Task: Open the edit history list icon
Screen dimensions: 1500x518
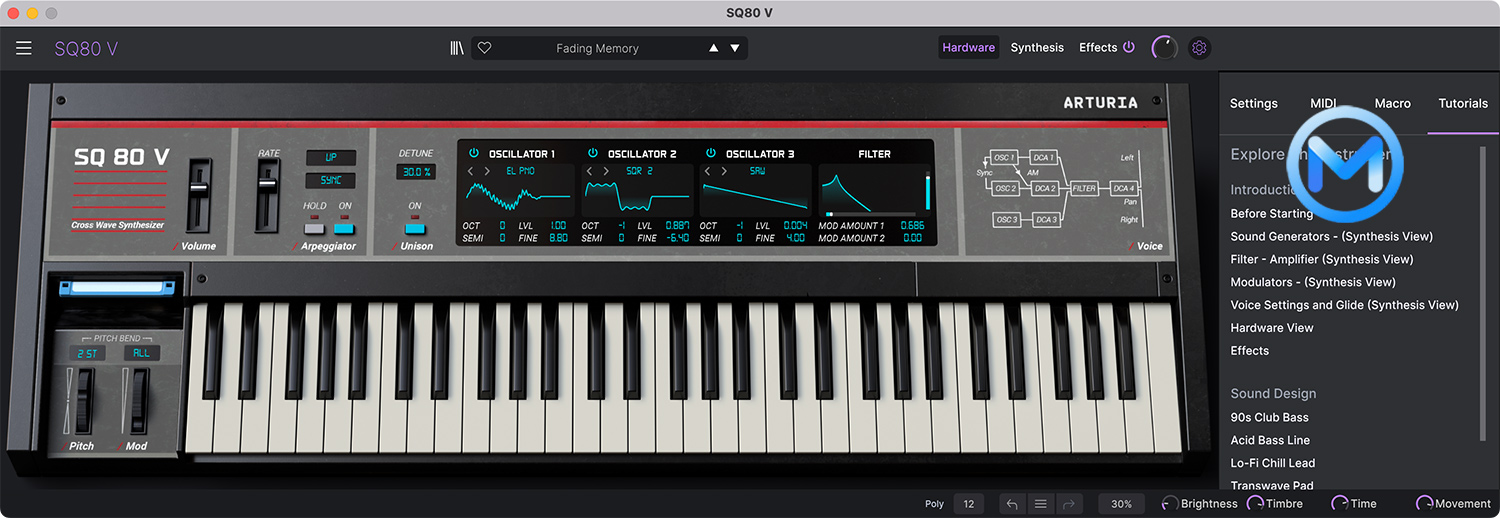Action: [x=1040, y=504]
